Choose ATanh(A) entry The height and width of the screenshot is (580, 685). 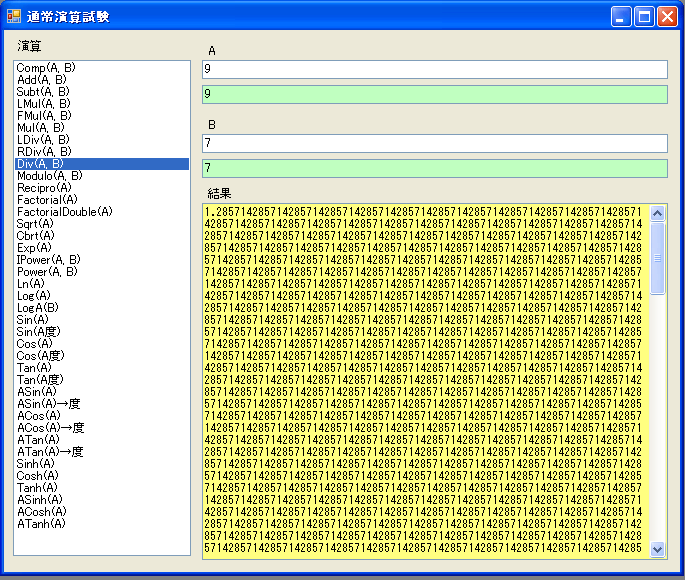pyautogui.click(x=102, y=524)
